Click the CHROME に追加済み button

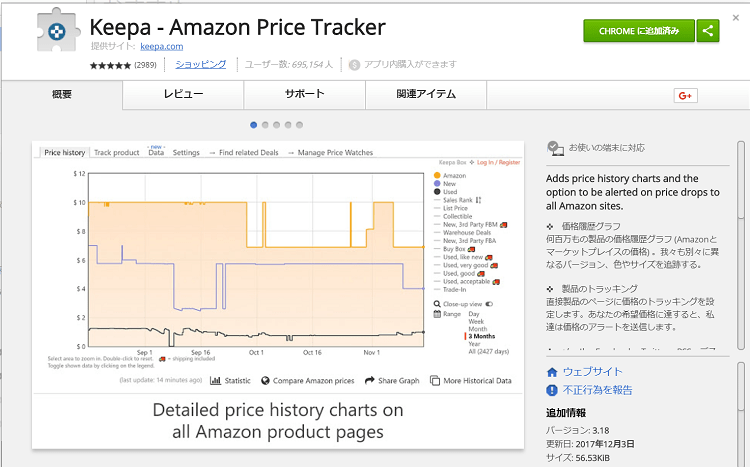point(638,31)
